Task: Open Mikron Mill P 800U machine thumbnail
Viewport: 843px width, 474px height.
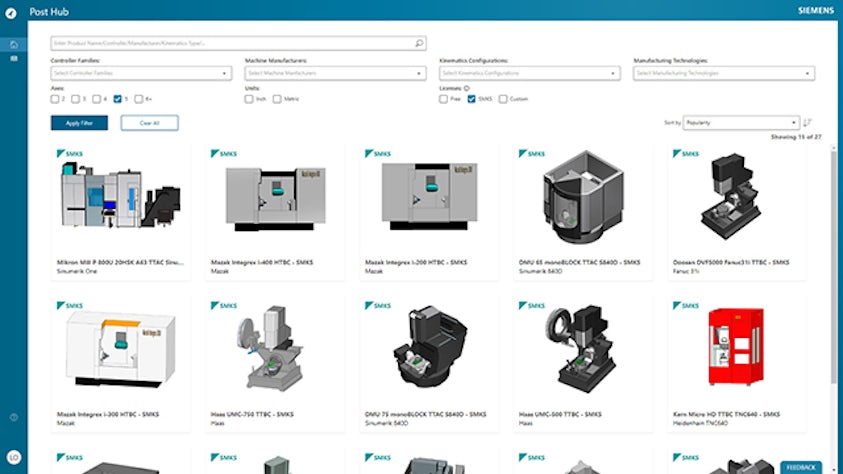Action: coord(121,196)
